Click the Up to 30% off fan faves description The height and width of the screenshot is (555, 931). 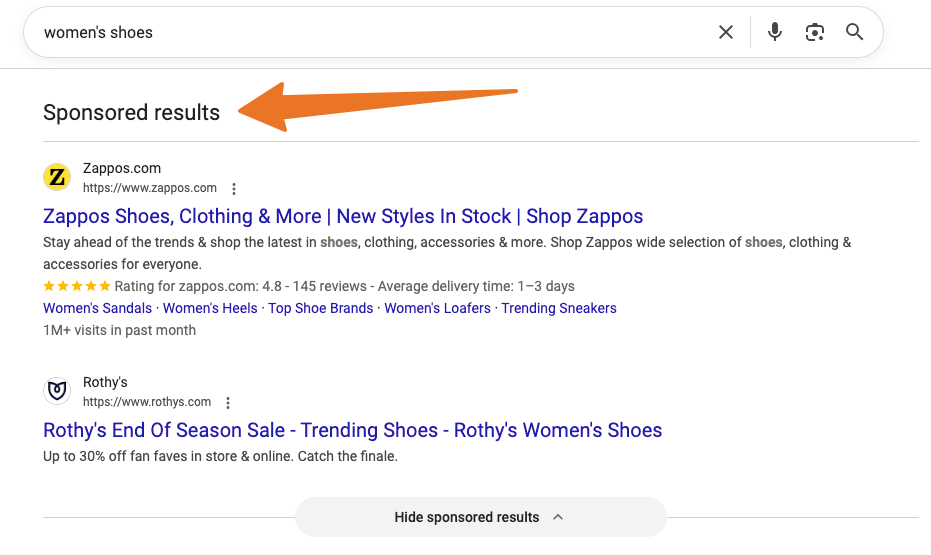(x=220, y=456)
